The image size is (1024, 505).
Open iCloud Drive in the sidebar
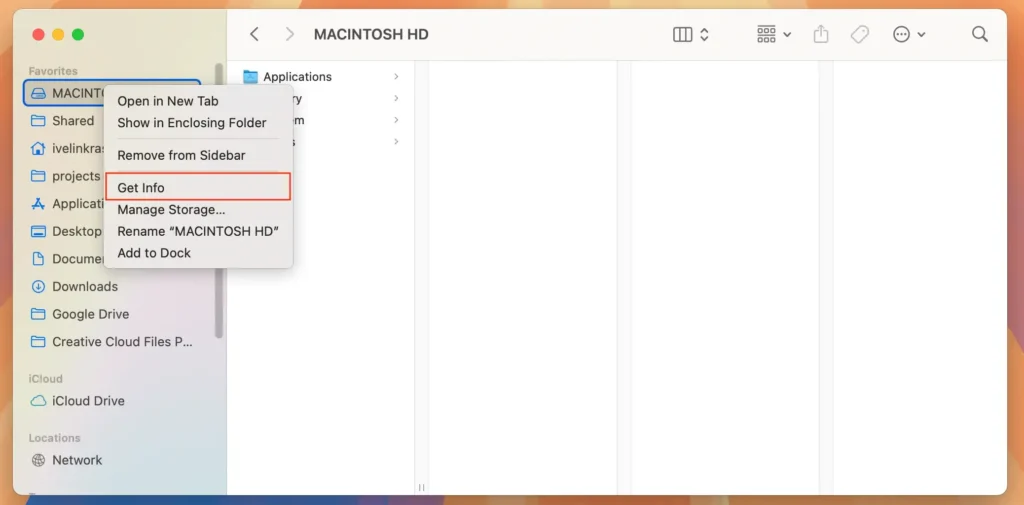pyautogui.click(x=88, y=400)
